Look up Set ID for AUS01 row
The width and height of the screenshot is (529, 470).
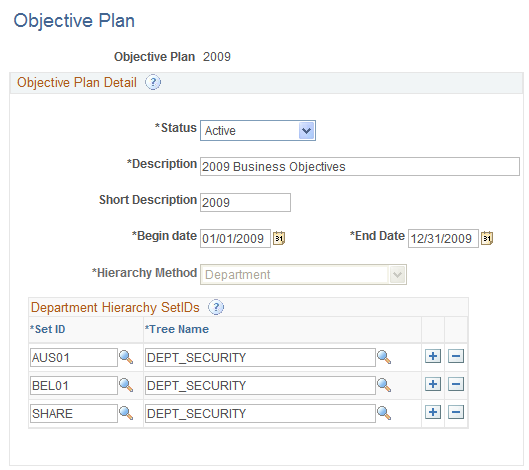click(126, 357)
